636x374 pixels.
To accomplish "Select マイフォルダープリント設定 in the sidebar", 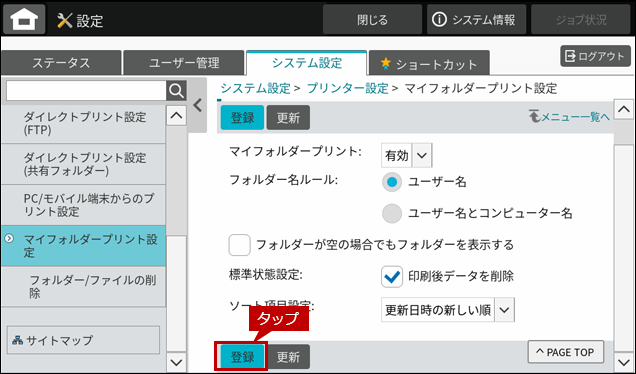I will point(84,246).
